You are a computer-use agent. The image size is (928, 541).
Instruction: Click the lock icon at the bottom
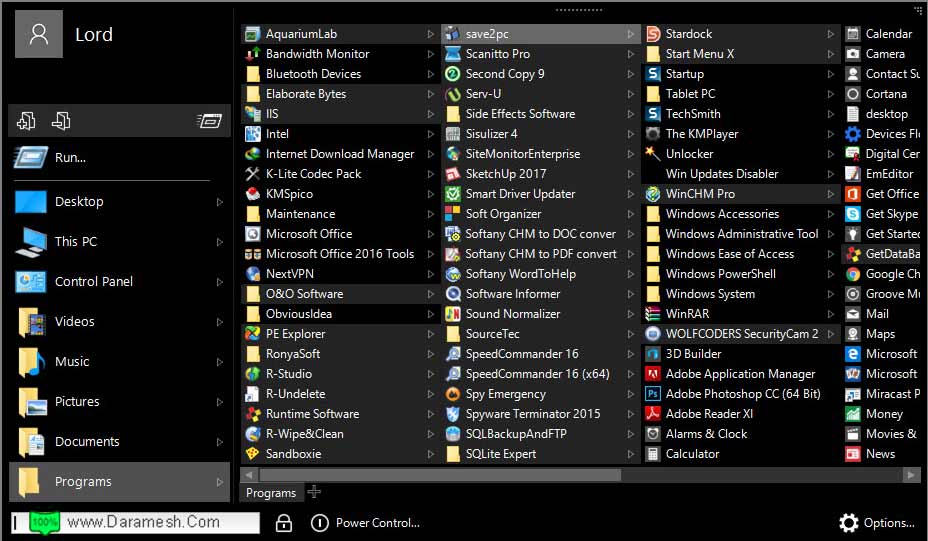pos(283,523)
